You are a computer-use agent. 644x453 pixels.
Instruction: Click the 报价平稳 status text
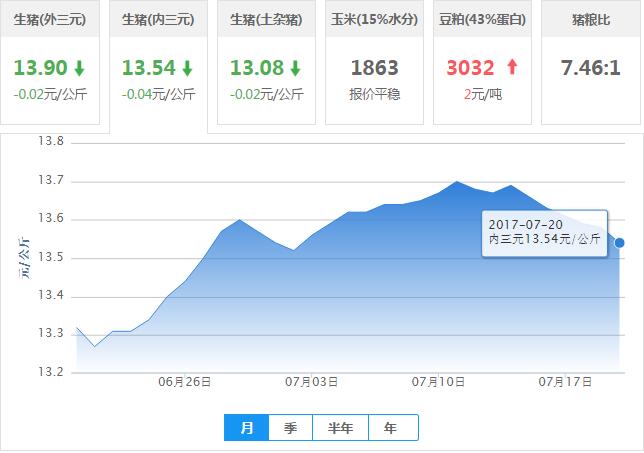pyautogui.click(x=375, y=94)
